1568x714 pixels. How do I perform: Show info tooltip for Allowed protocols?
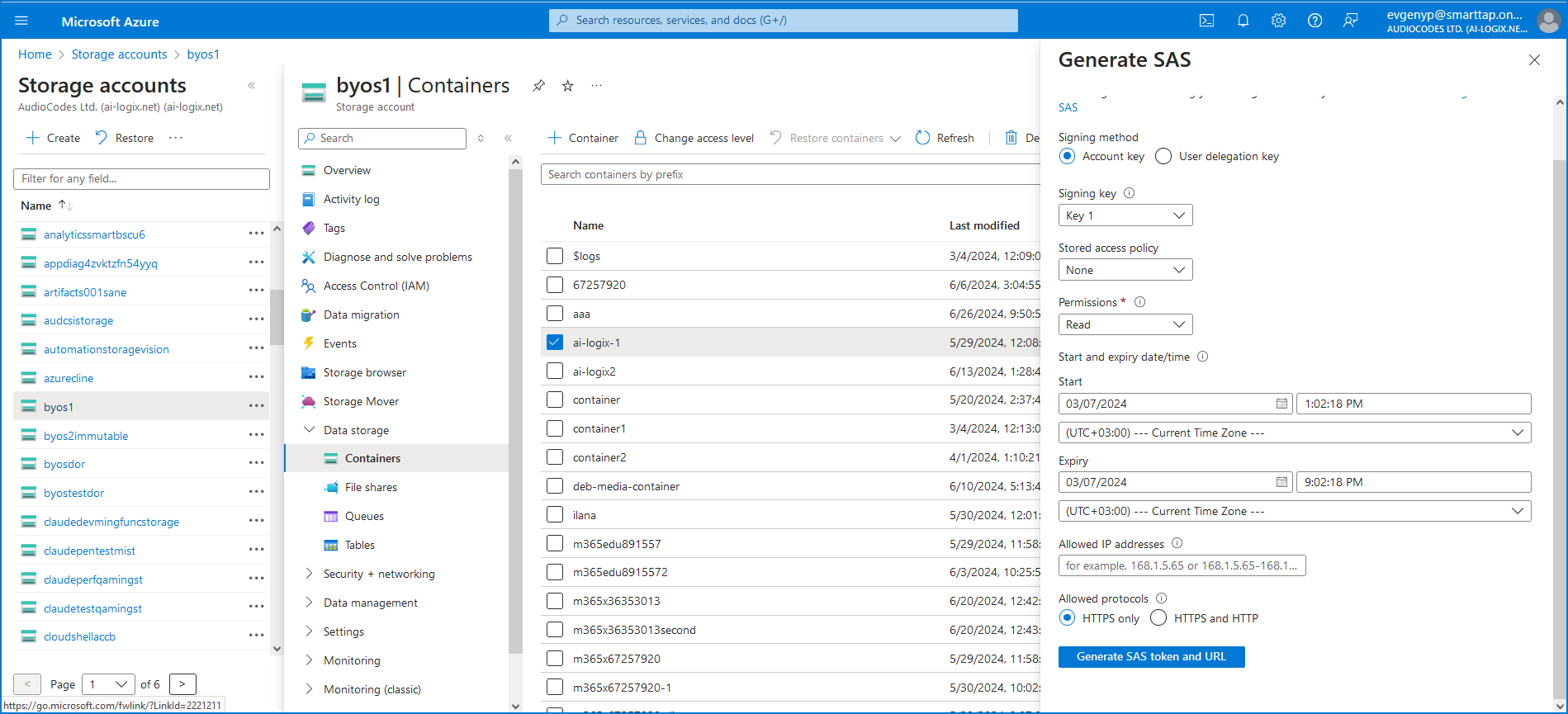tap(1162, 598)
